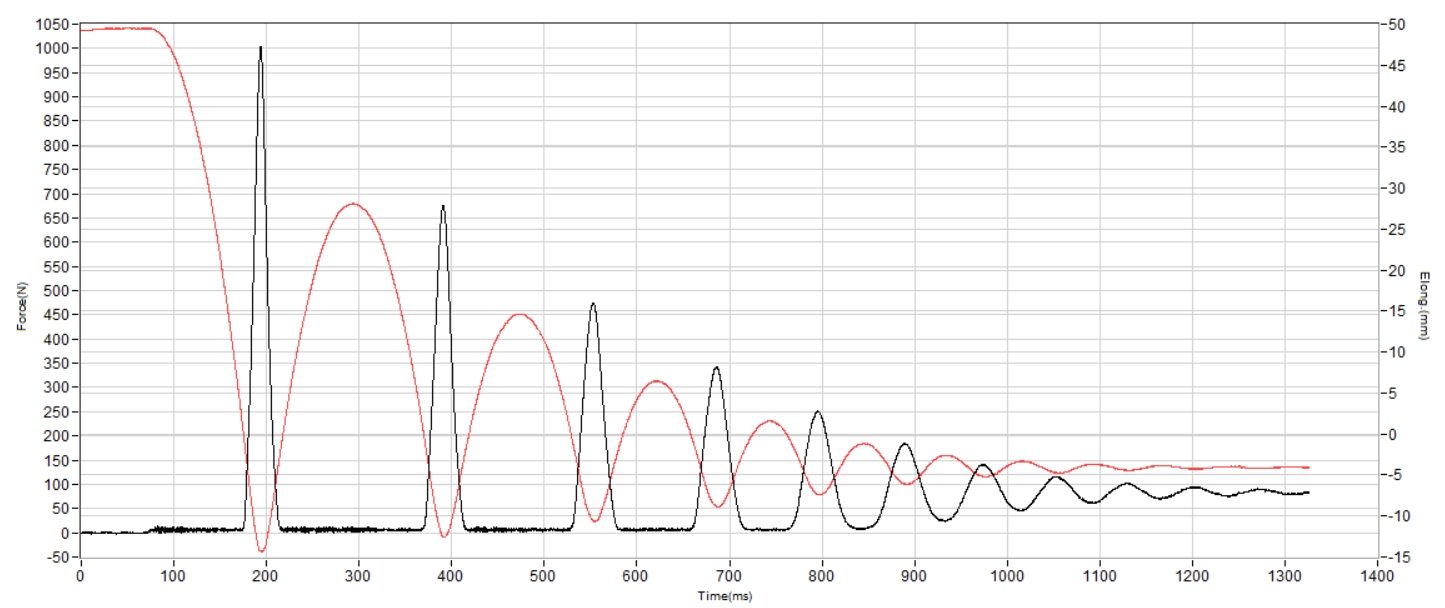Viewport: 1445px width, 608px height.
Task: Click the red elongation curve's first rebound crest
Action: 352,204
